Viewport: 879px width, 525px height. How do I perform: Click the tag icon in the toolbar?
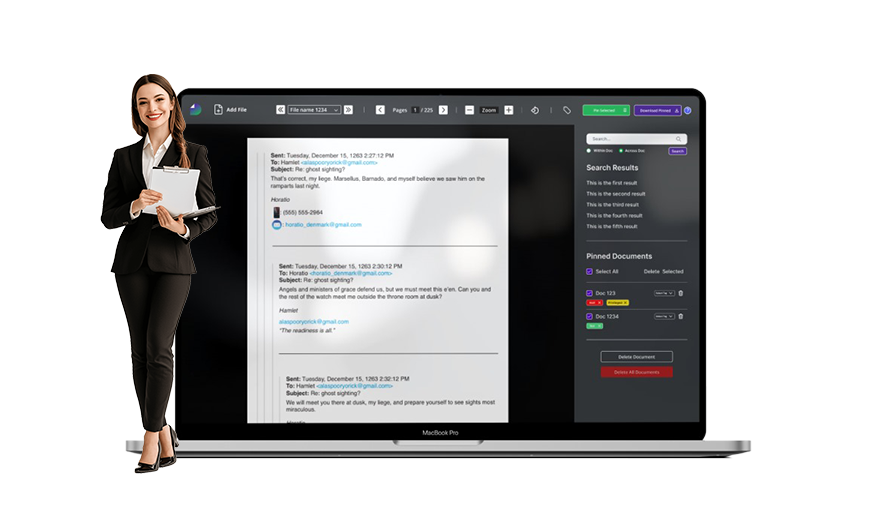point(566,110)
